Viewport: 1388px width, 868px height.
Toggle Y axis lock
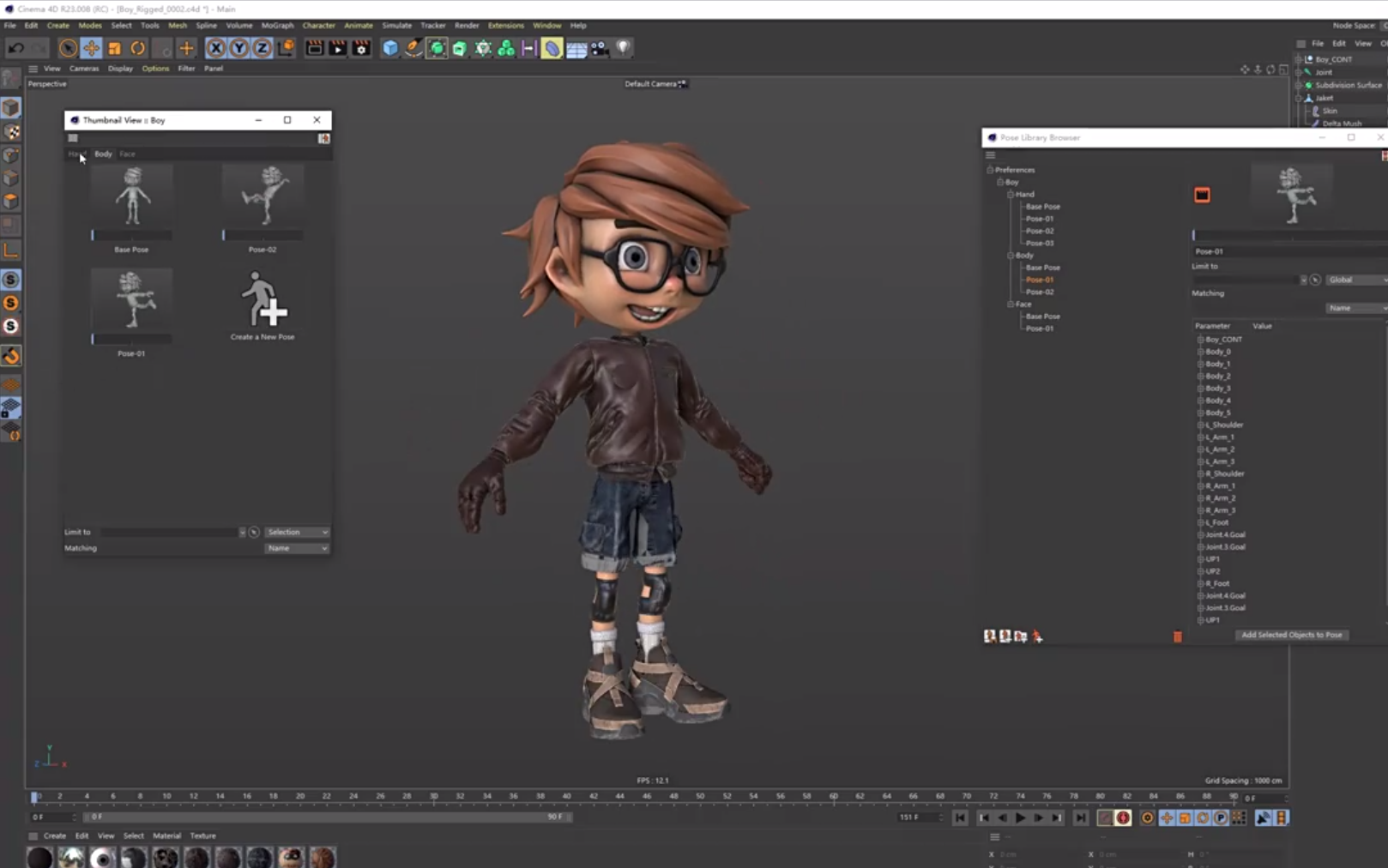[239, 48]
